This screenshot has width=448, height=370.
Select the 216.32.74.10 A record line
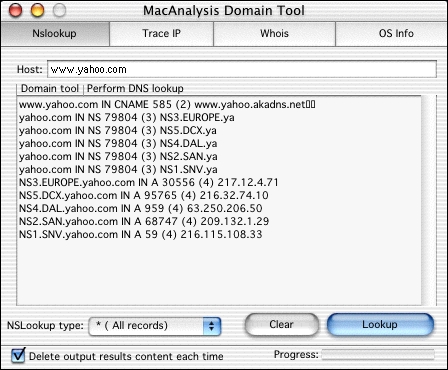coord(144,196)
